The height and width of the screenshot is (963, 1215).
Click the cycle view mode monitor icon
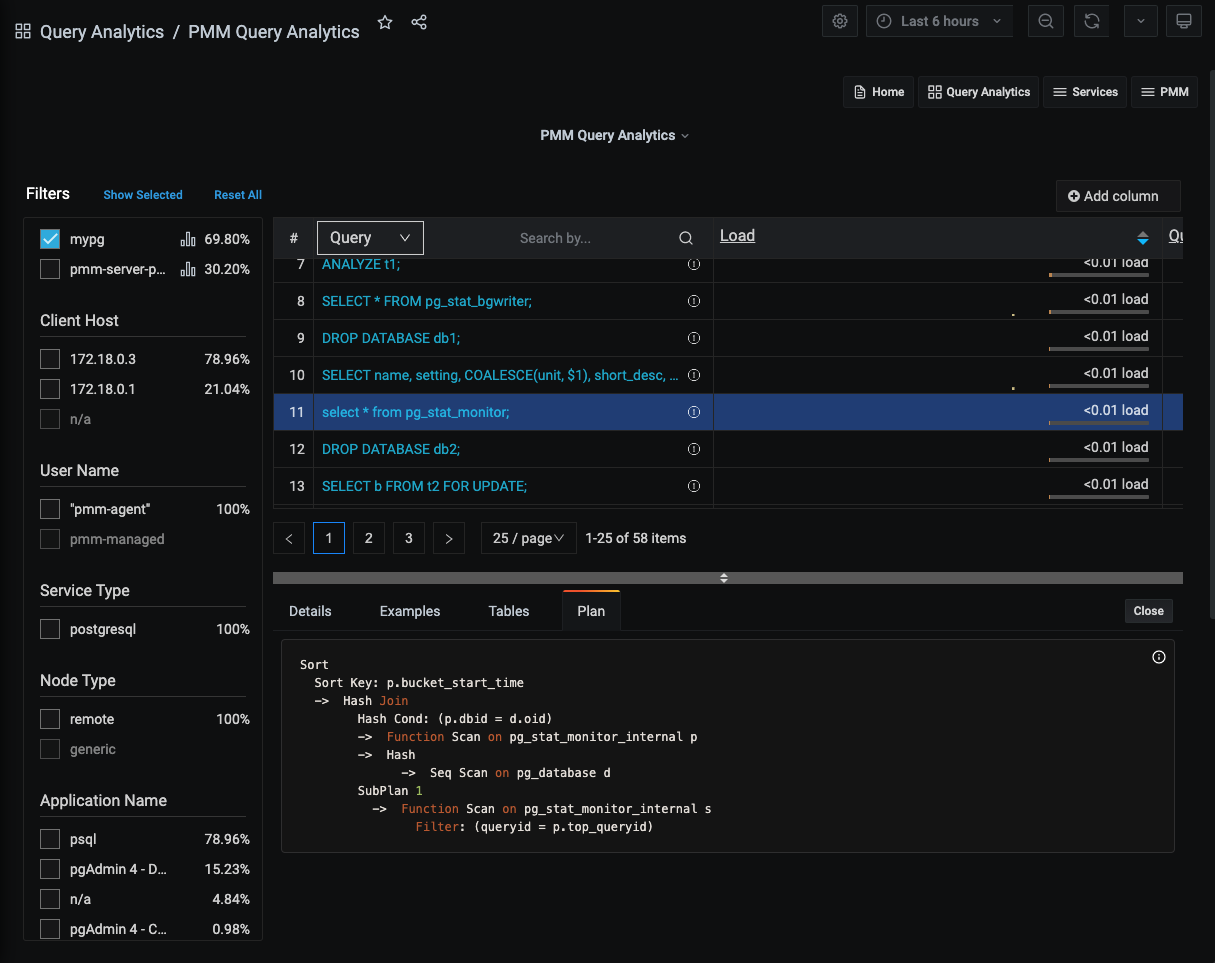(1184, 21)
